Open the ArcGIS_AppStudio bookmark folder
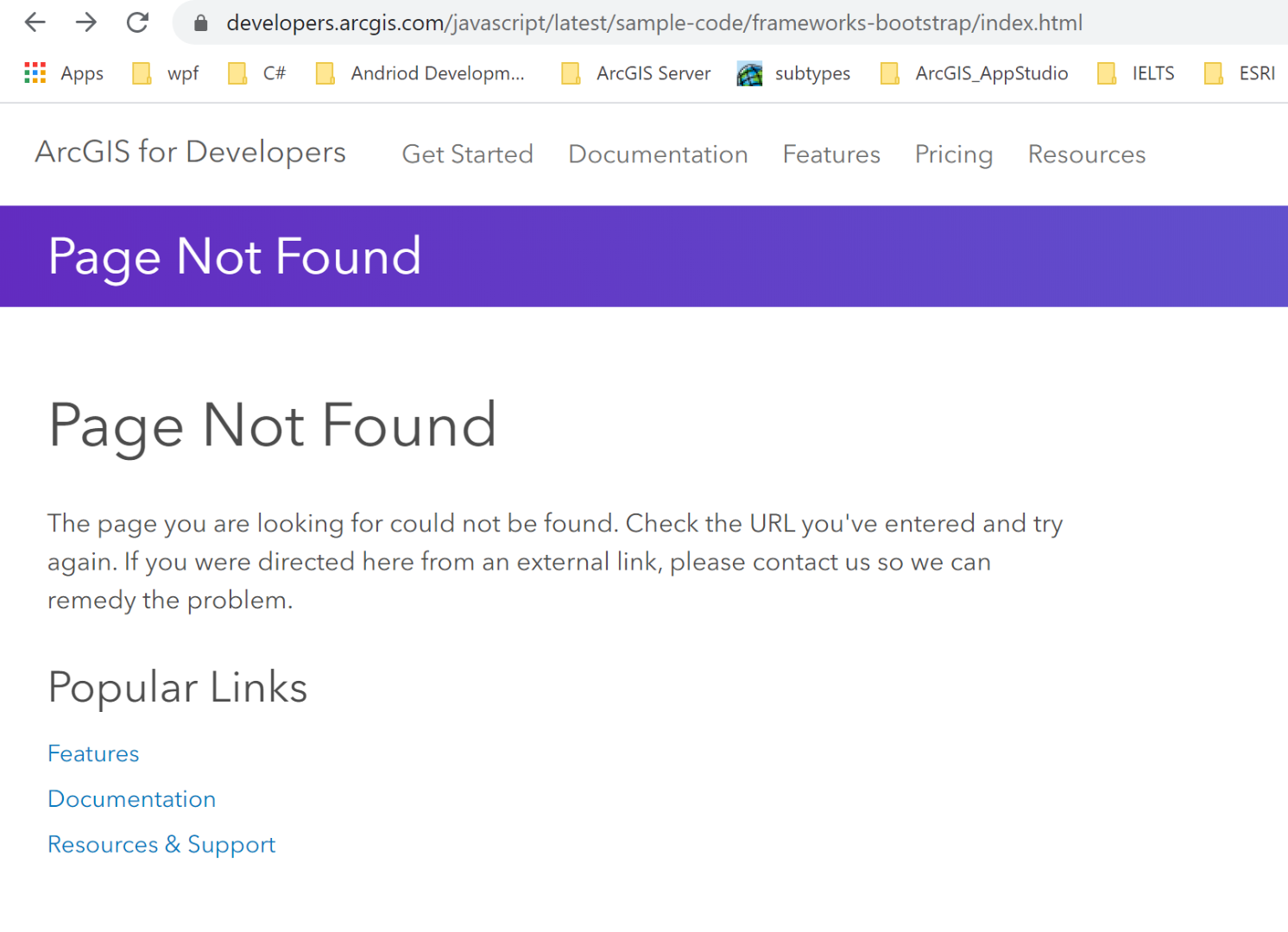Image resolution: width=1288 pixels, height=932 pixels. point(975,73)
